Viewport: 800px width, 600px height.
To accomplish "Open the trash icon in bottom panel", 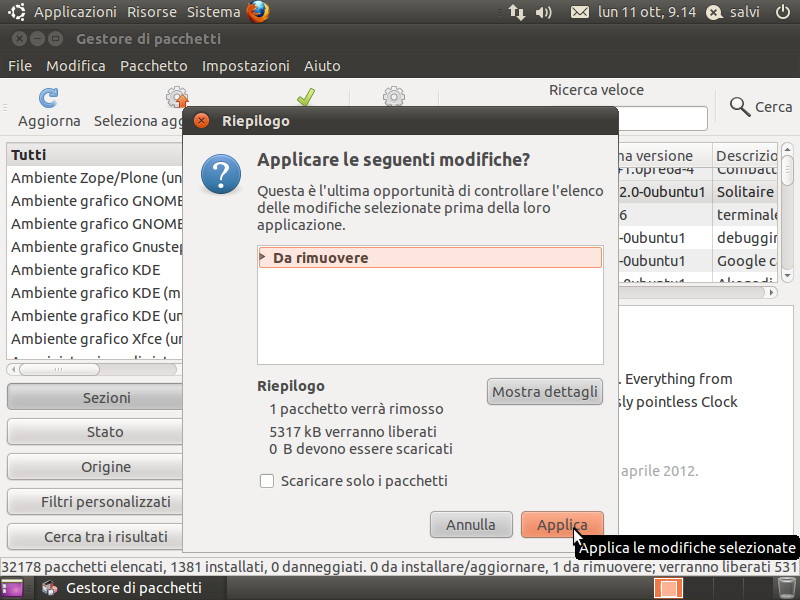I will [786, 588].
